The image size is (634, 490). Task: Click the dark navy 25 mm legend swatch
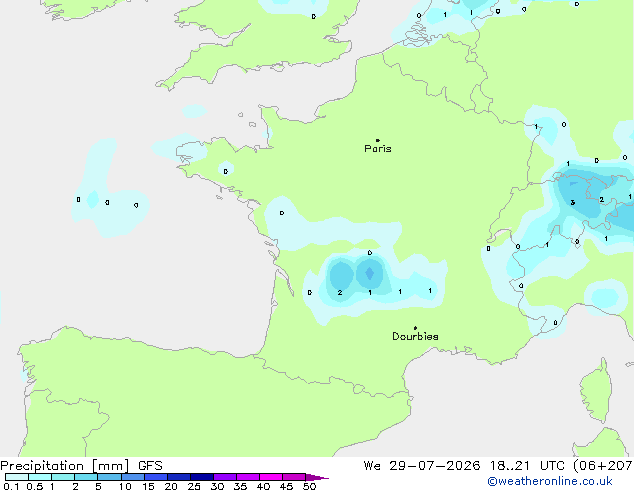coord(202,477)
